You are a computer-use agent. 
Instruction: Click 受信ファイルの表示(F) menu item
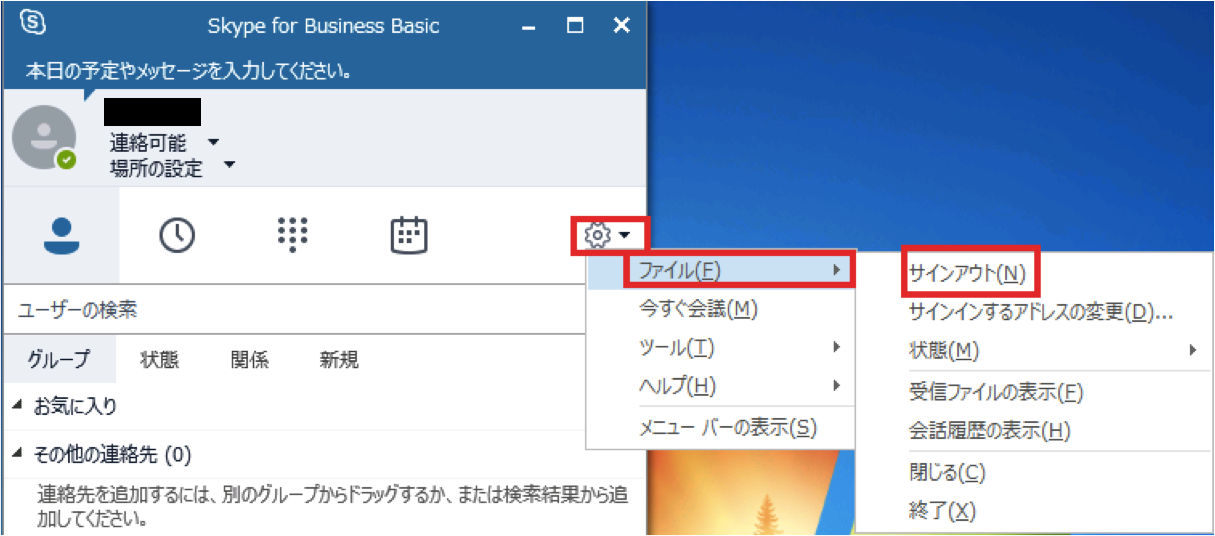(1034, 393)
